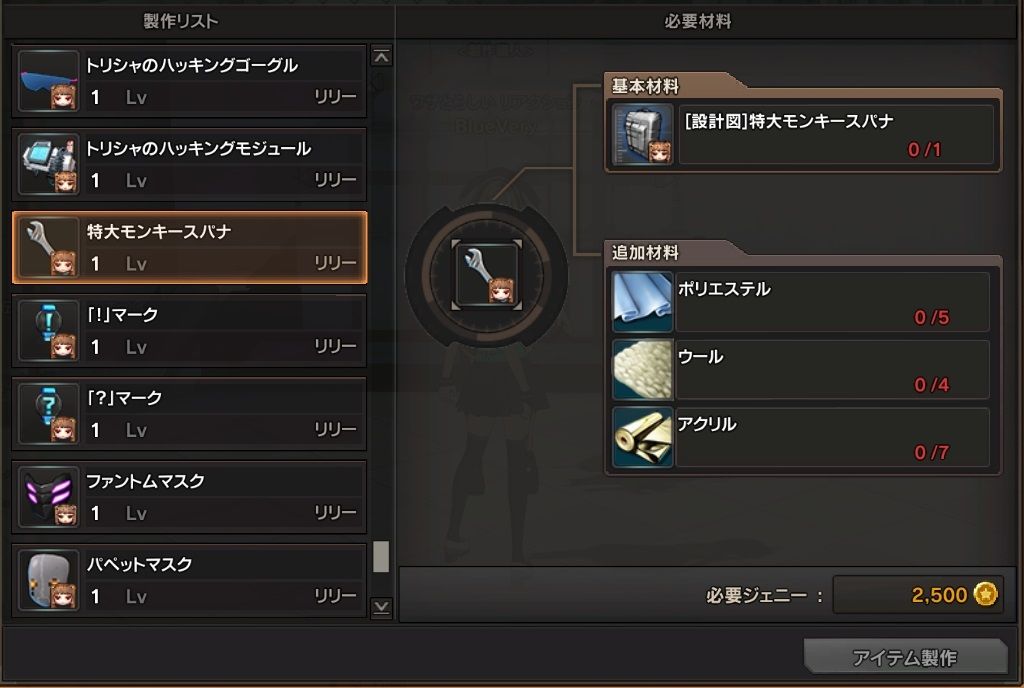Click the crafting list scrollbar thumb
This screenshot has height=688, width=1024.
(x=381, y=557)
